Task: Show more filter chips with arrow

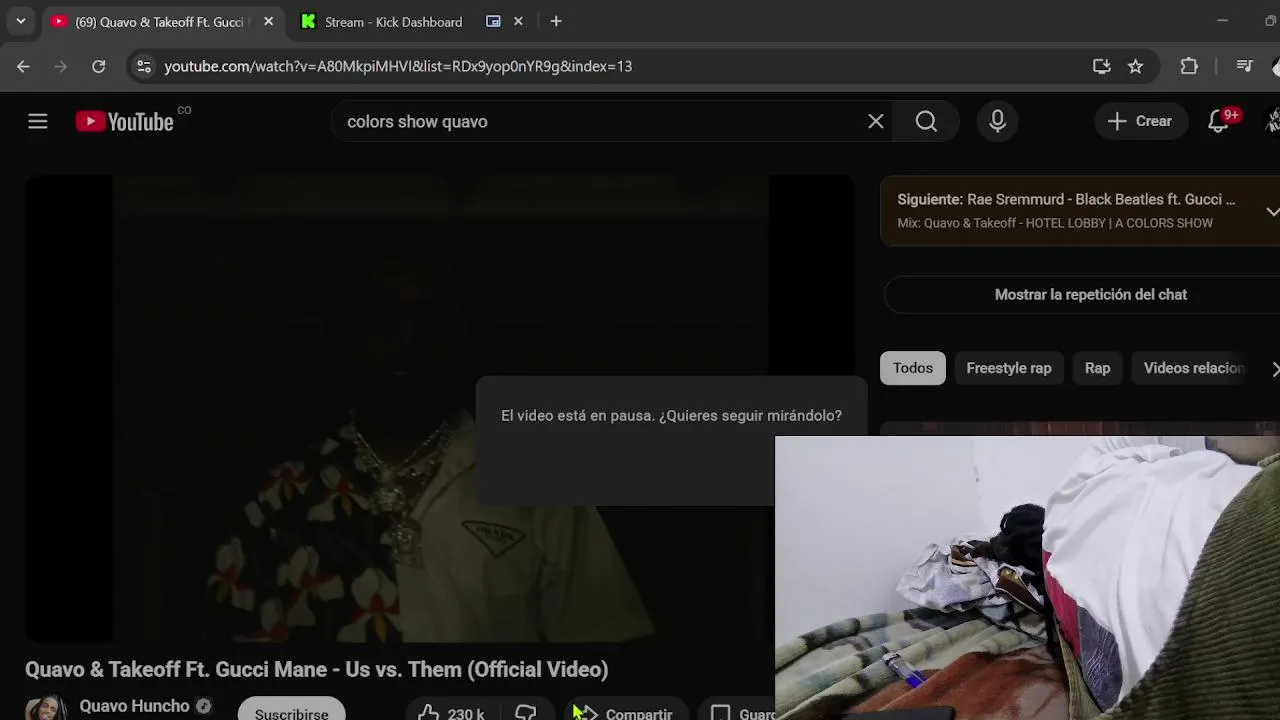Action: 1275,369
